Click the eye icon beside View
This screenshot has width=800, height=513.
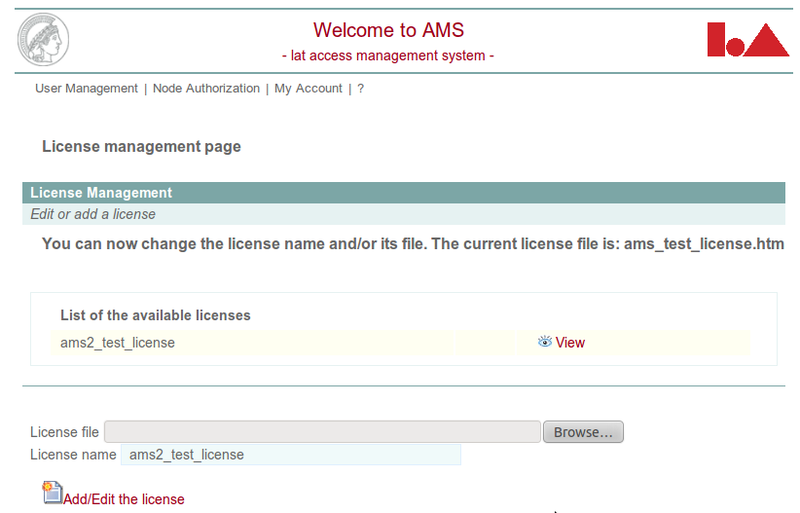click(x=545, y=341)
